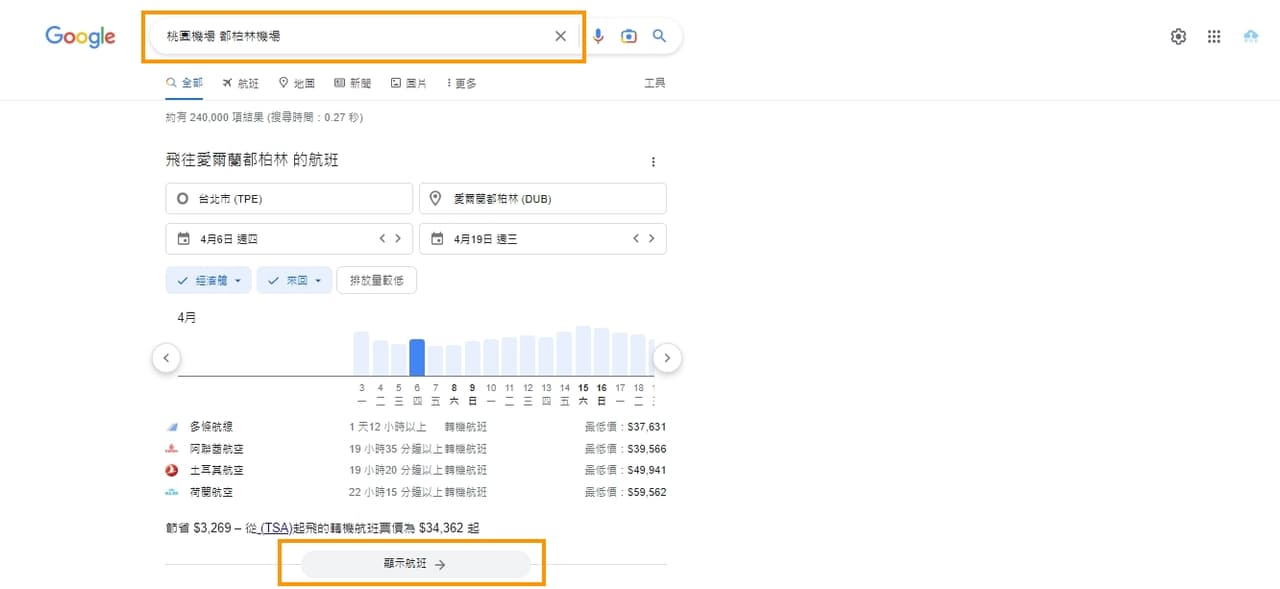Edit the destination field 愛爾蘭都柏林 (DUB)
This screenshot has height=589, width=1280.
(543, 199)
